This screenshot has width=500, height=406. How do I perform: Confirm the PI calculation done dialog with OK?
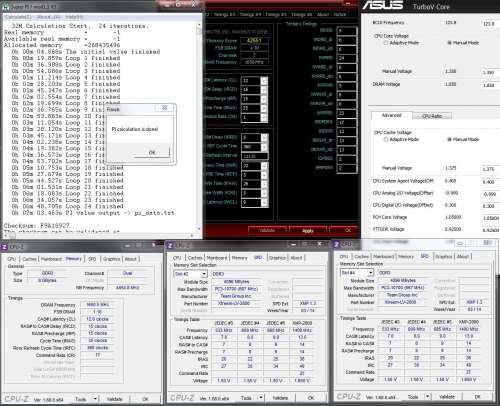pyautogui.click(x=152, y=152)
